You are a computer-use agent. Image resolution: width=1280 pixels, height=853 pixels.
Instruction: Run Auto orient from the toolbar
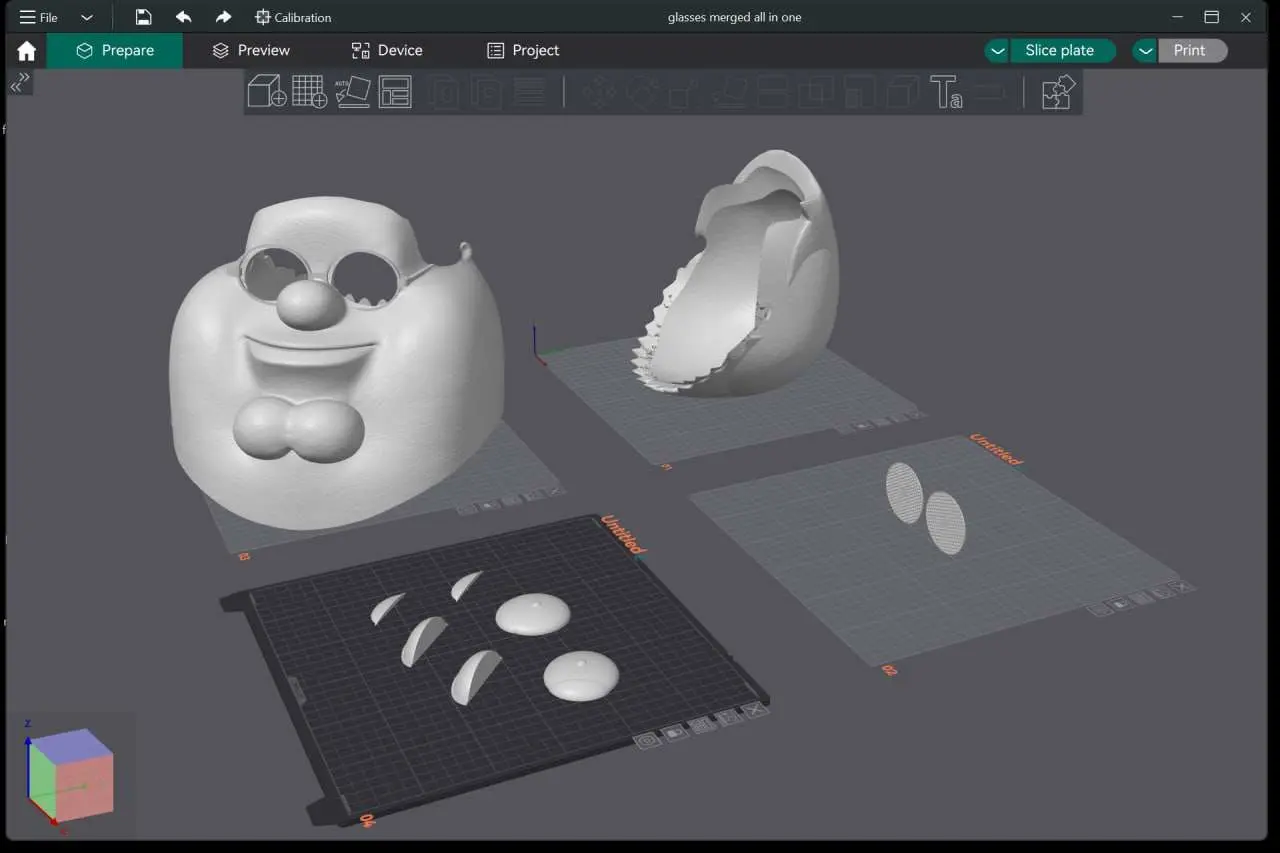coord(352,91)
